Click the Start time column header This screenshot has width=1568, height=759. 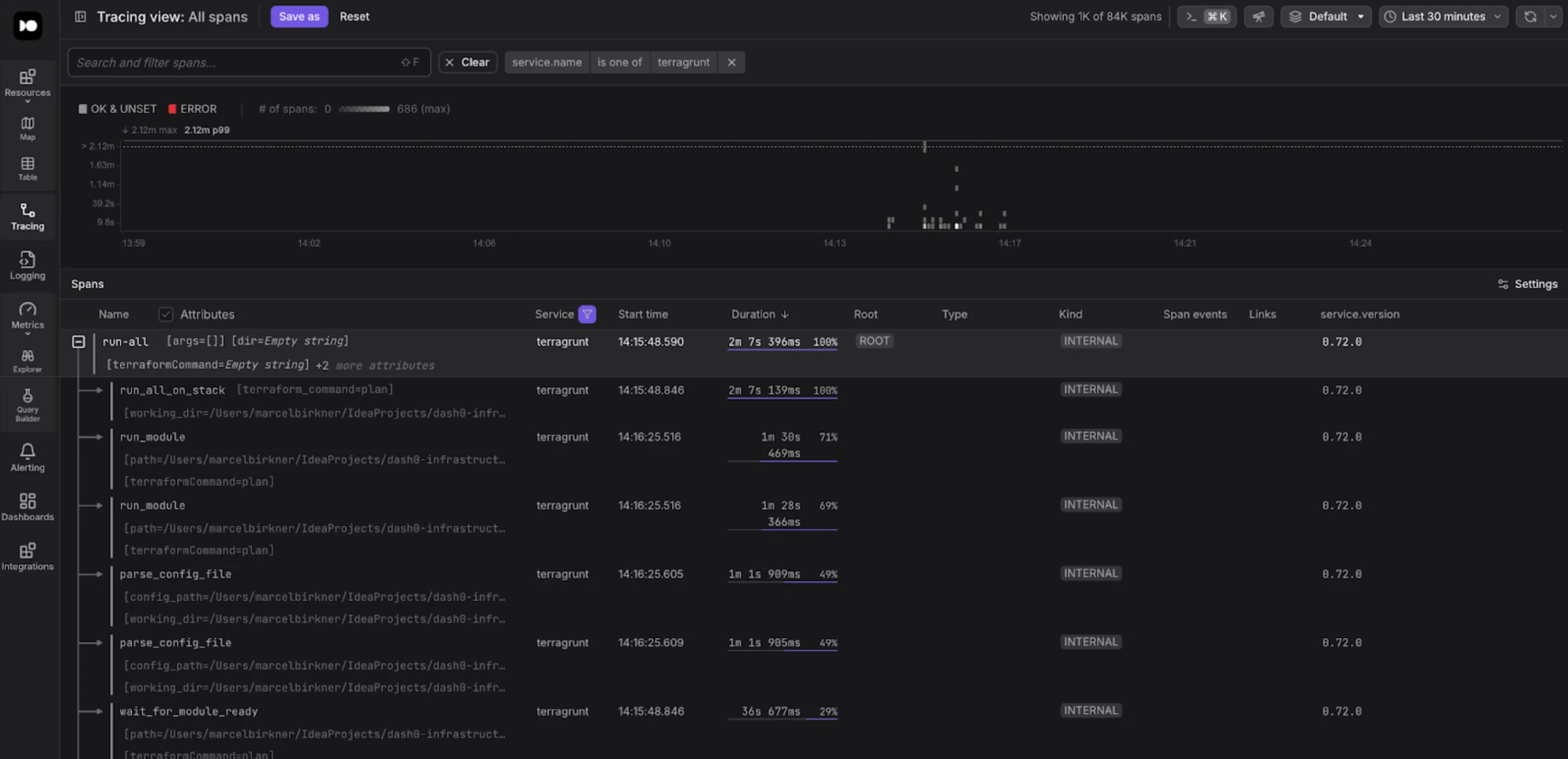[643, 314]
